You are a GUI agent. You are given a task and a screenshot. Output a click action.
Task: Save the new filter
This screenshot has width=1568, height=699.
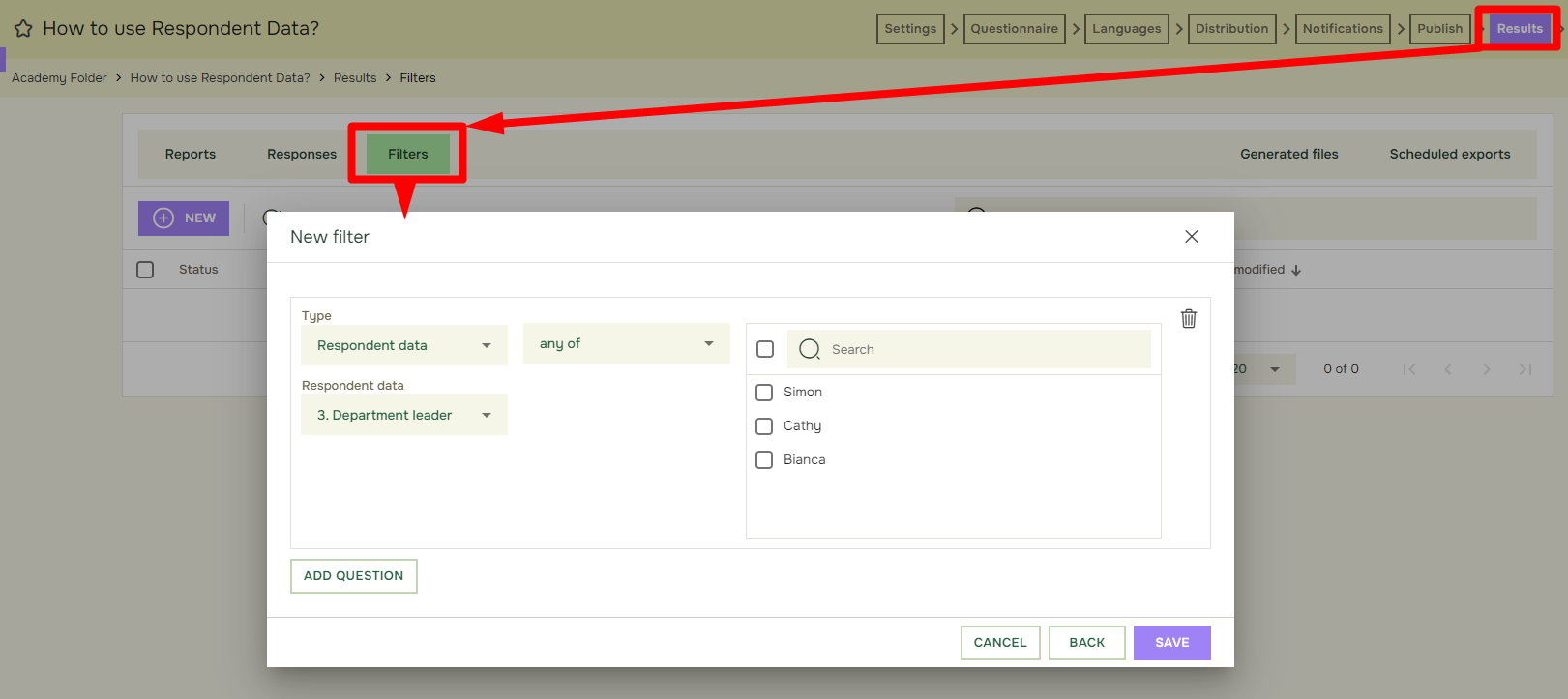(x=1172, y=643)
